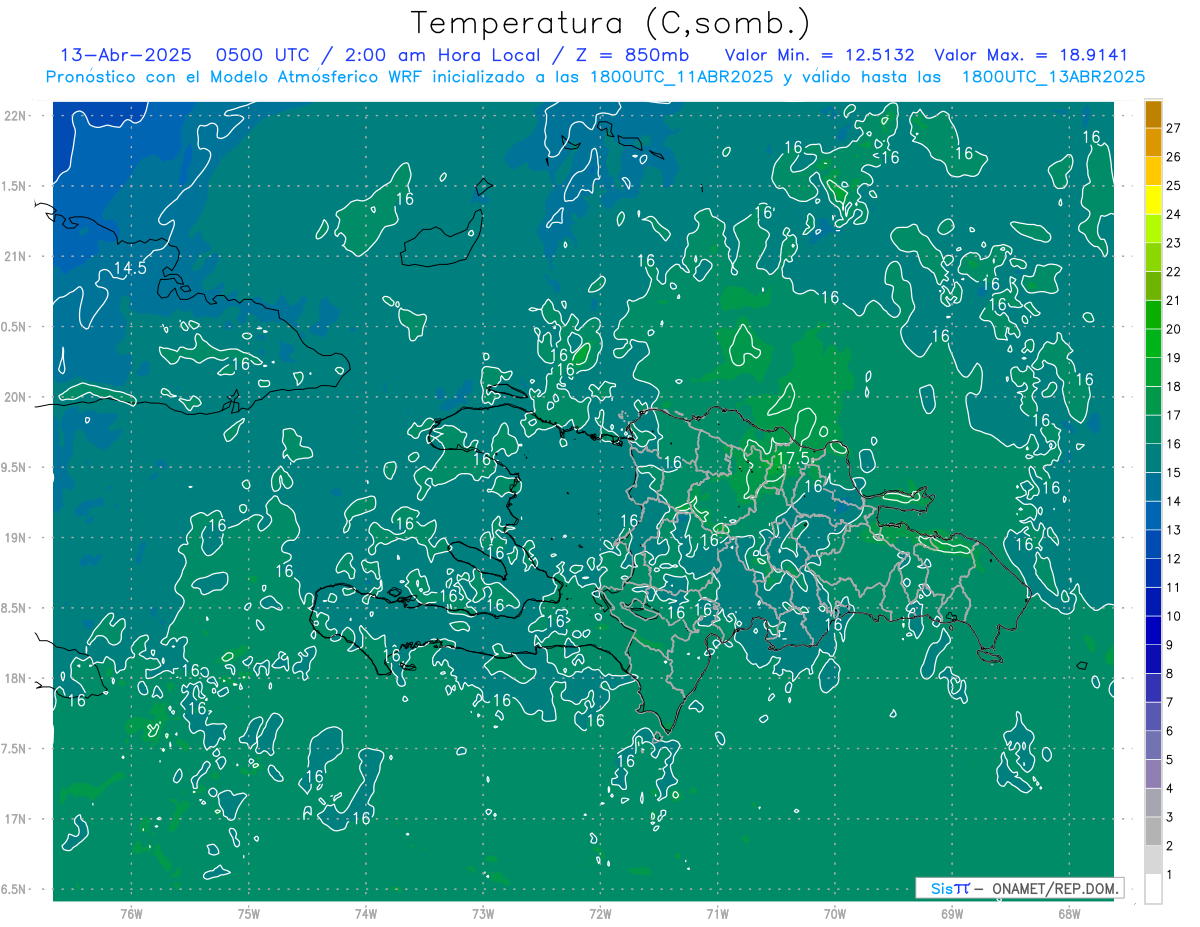
Task: Click the "75W" longitude axis label
Action: (x=249, y=914)
